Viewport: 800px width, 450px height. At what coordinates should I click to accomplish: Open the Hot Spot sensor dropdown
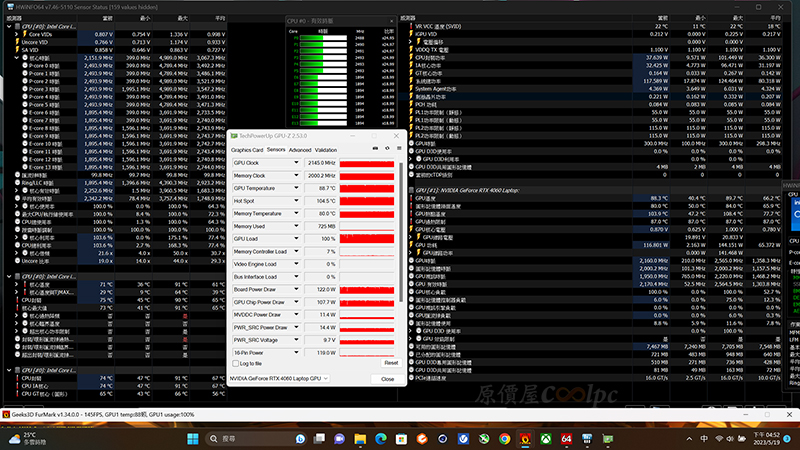tap(296, 201)
